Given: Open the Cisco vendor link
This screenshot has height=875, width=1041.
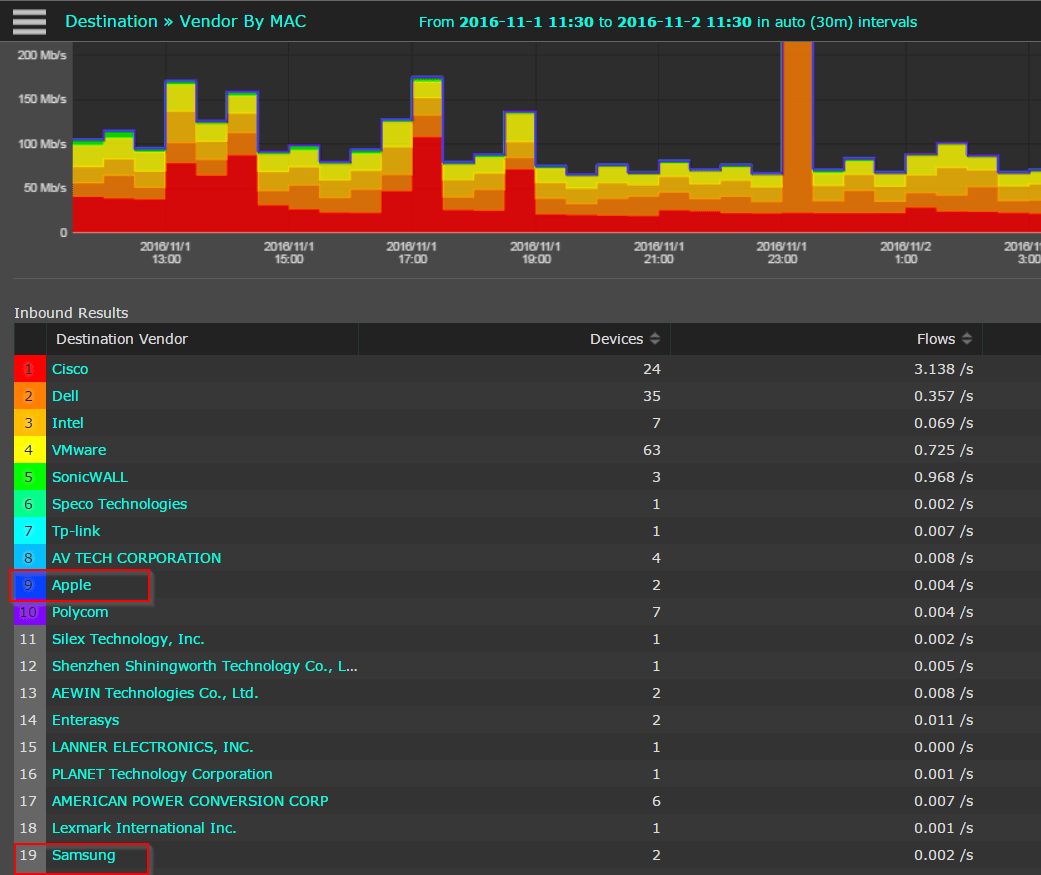Looking at the screenshot, I should 70,369.
